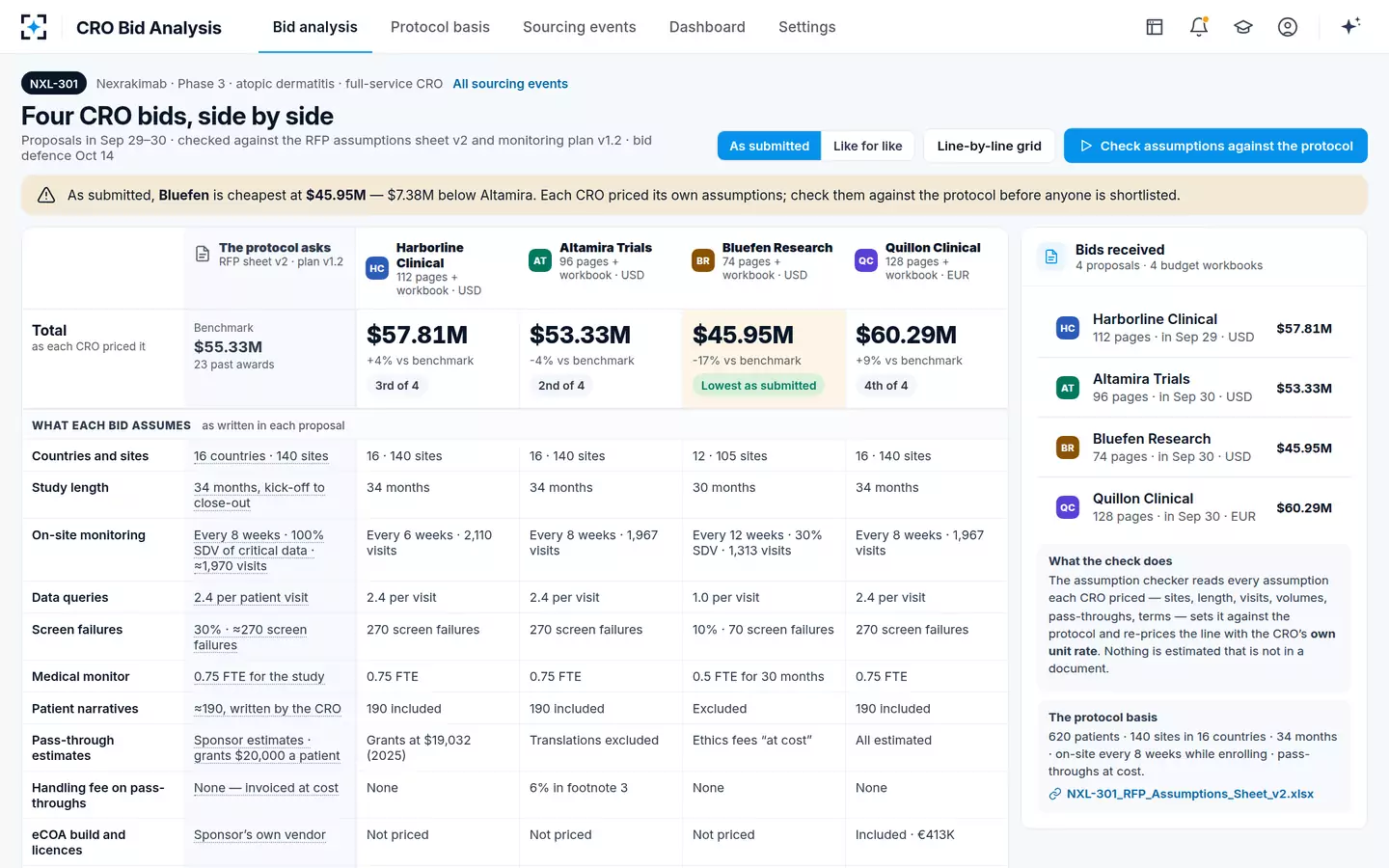Image resolution: width=1389 pixels, height=868 pixels.
Task: Click the 4th of 4 rank badge
Action: (x=885, y=385)
